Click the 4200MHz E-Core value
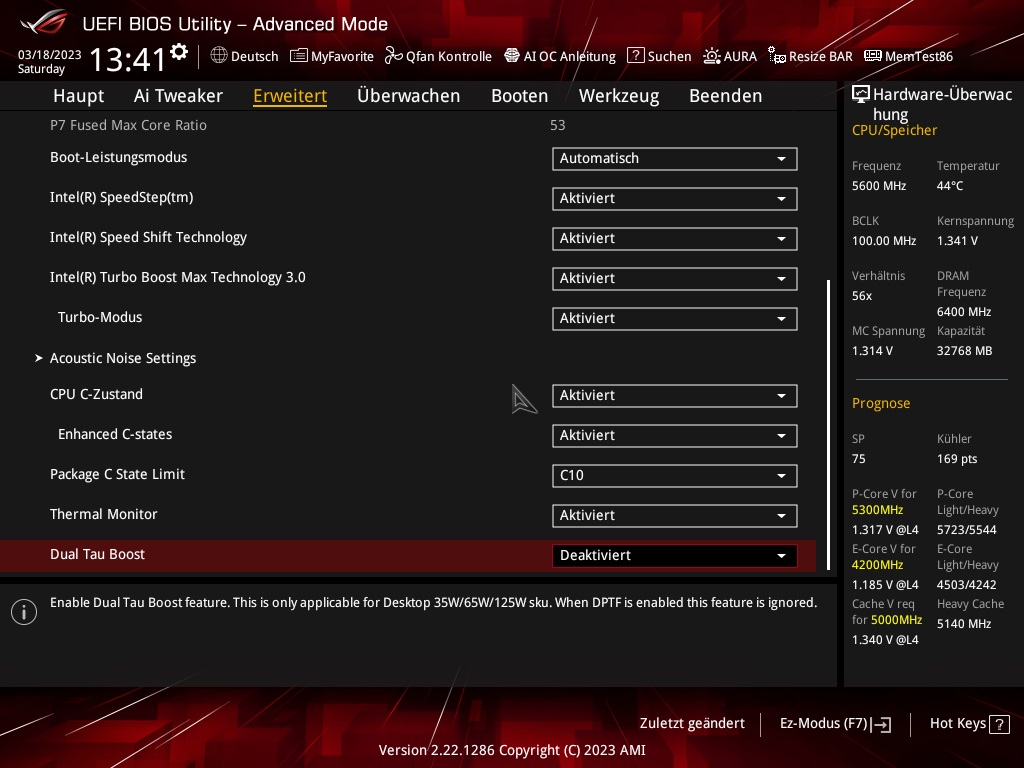1024x768 pixels. click(x=877, y=564)
